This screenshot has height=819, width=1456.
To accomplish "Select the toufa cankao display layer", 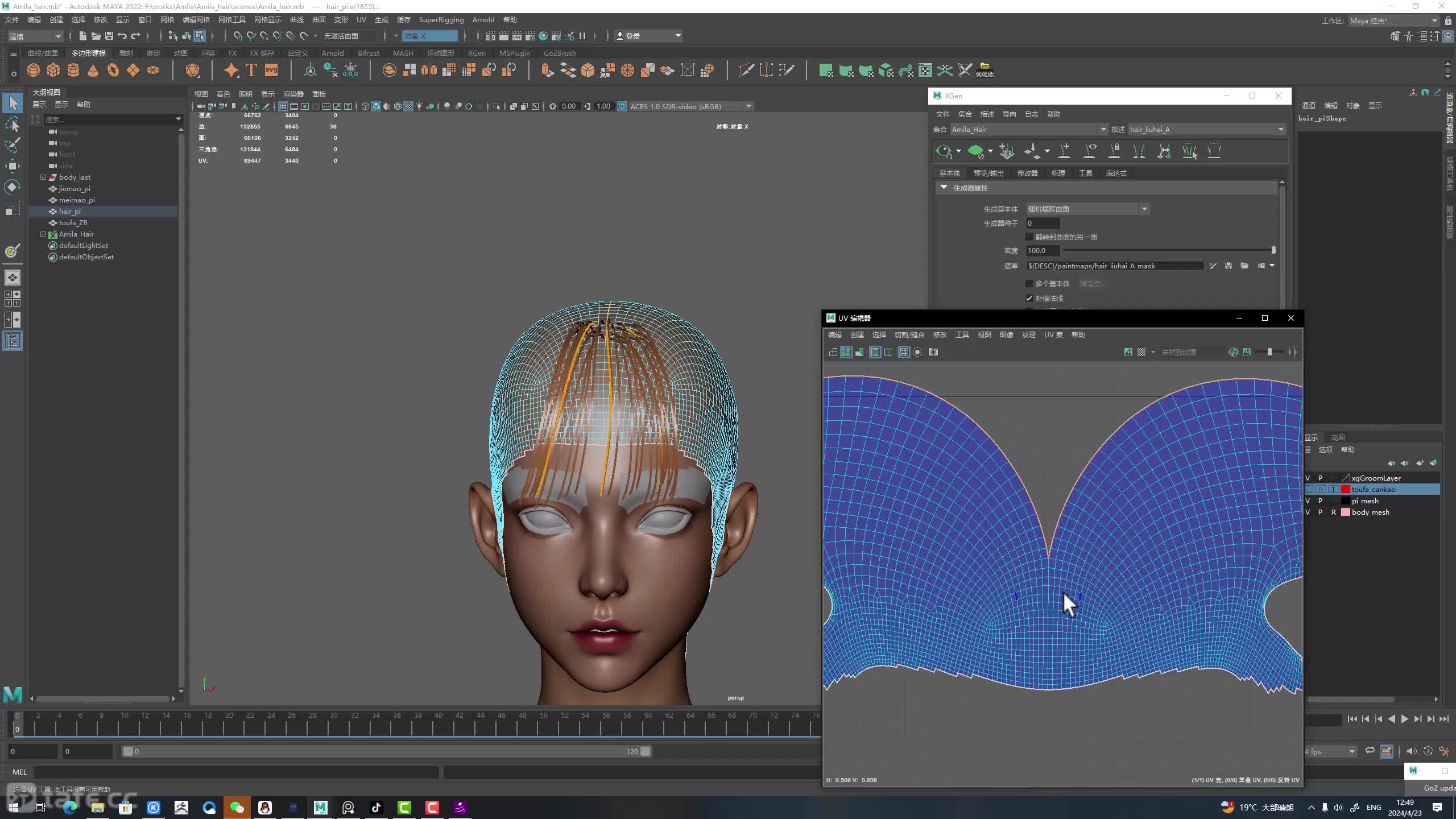I will pos(1373,490).
